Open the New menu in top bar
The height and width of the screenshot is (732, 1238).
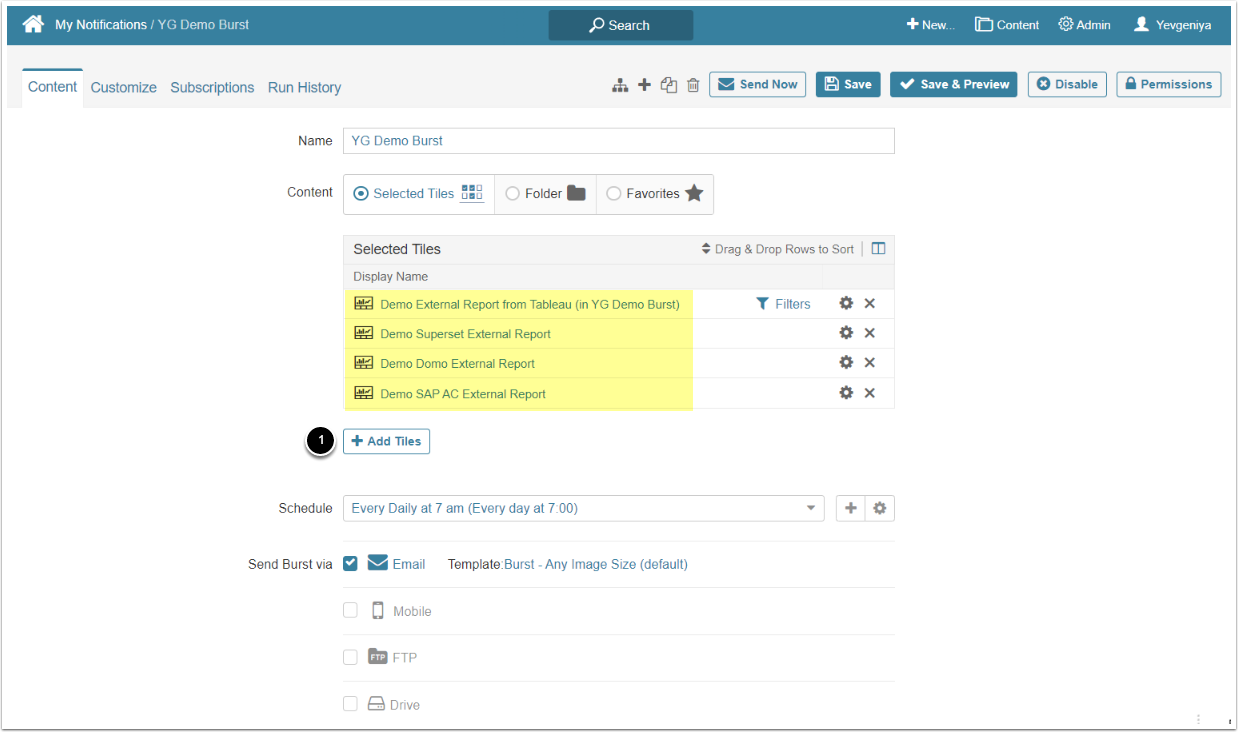930,25
